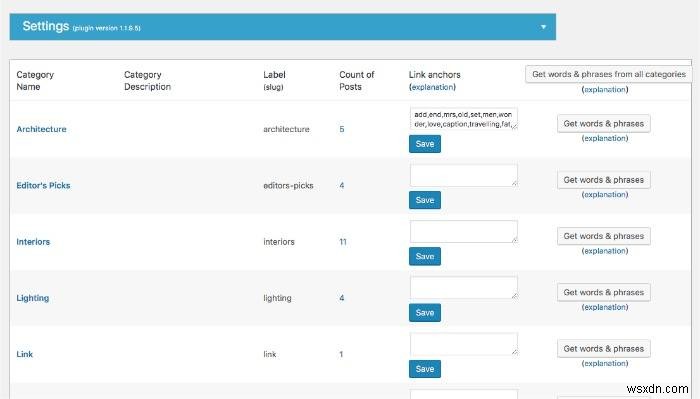
Task: Click the Category Name column header
Action: pos(35,80)
